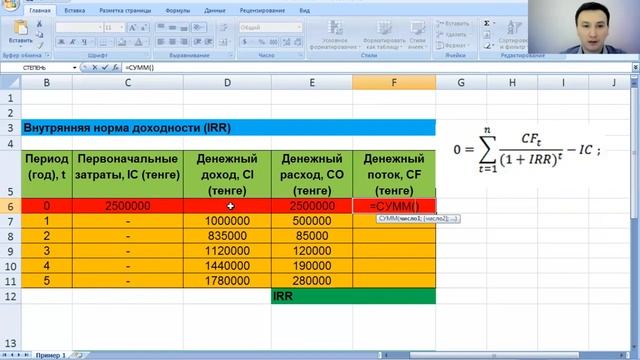Increase cell indent
Viewport: 640px width, 360px height.
pyautogui.click(x=209, y=42)
